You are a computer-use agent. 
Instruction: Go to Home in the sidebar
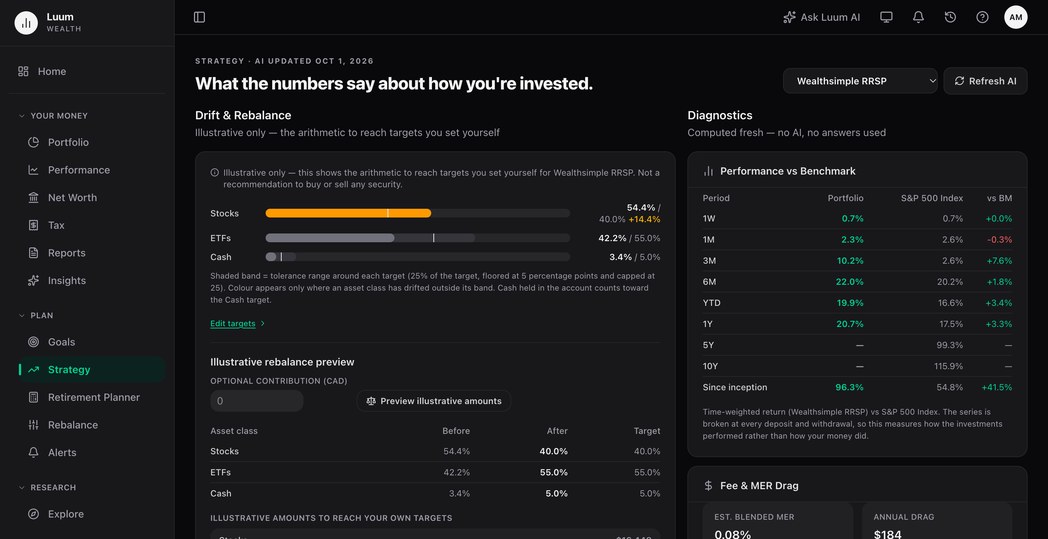88,72
